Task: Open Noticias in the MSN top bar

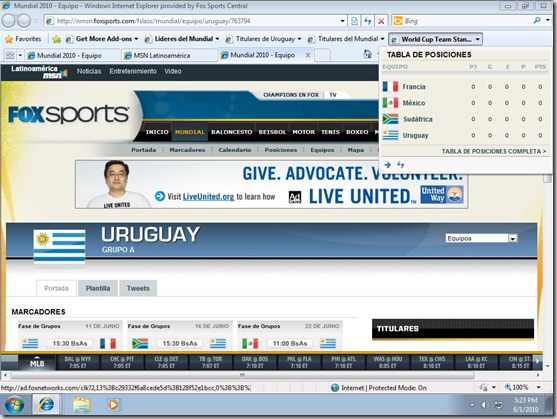Action: [x=89, y=71]
